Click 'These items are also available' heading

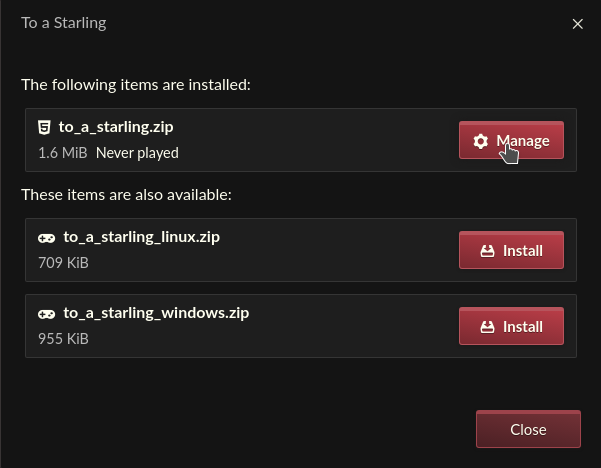[x=126, y=195]
